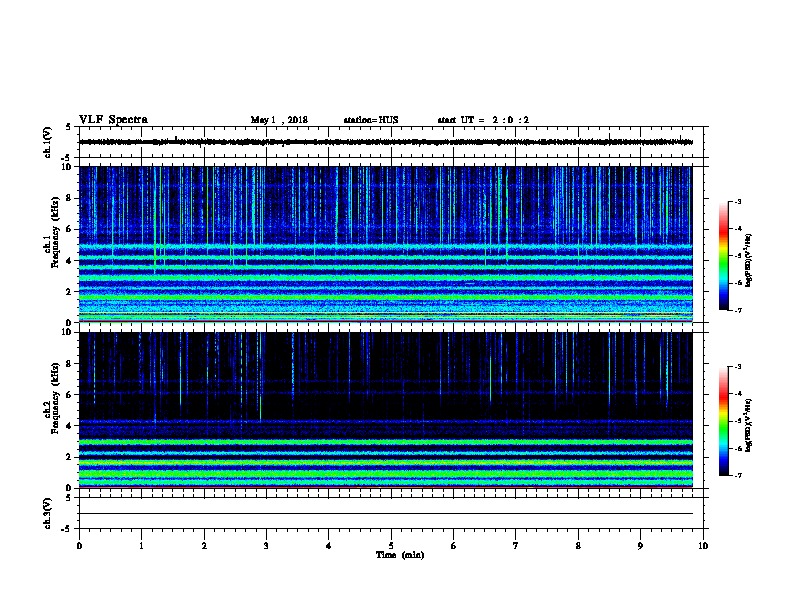
Task: Click the ch.3 flat voltage trace line
Action: click(x=385, y=514)
